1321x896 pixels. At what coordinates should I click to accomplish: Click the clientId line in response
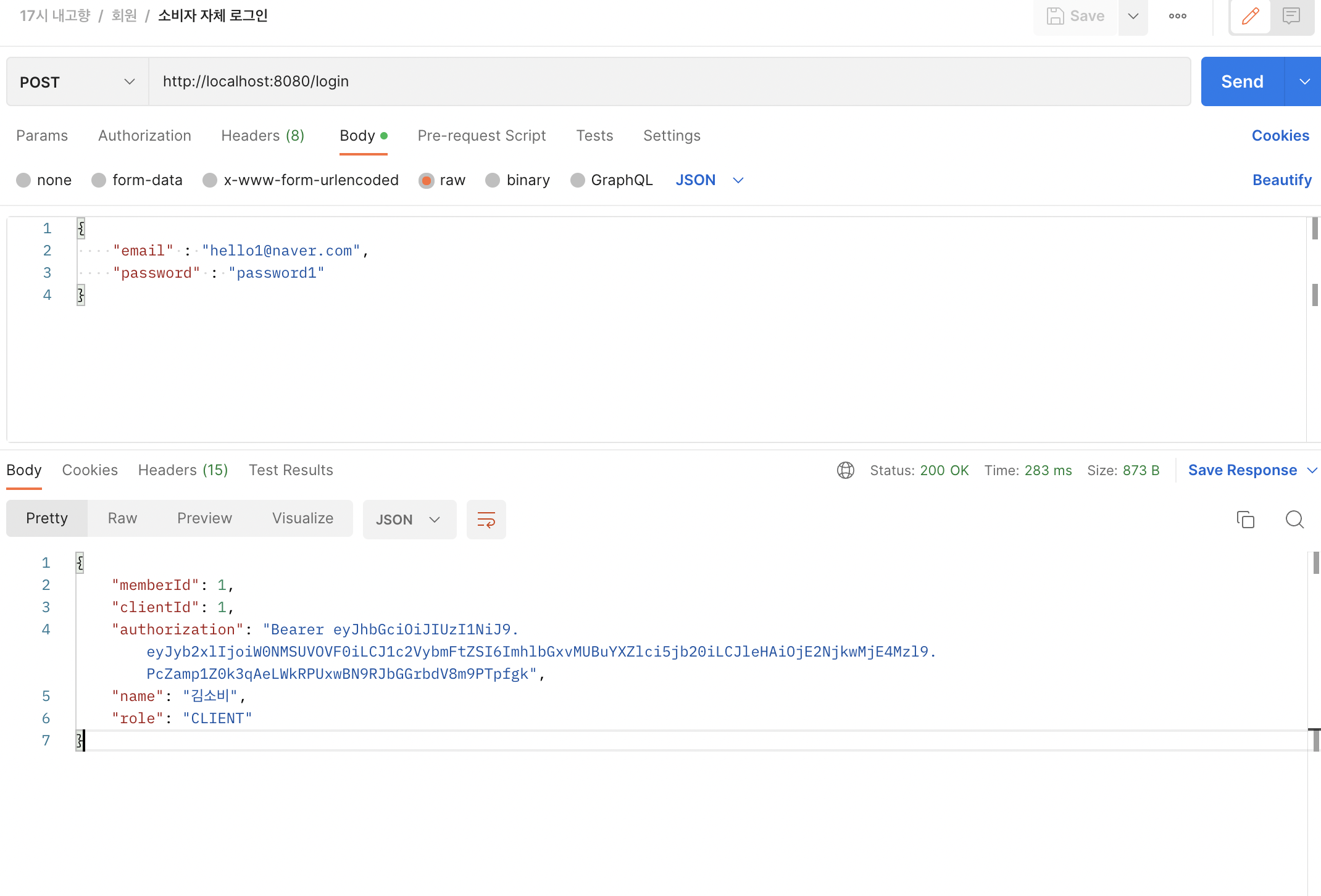point(173,607)
